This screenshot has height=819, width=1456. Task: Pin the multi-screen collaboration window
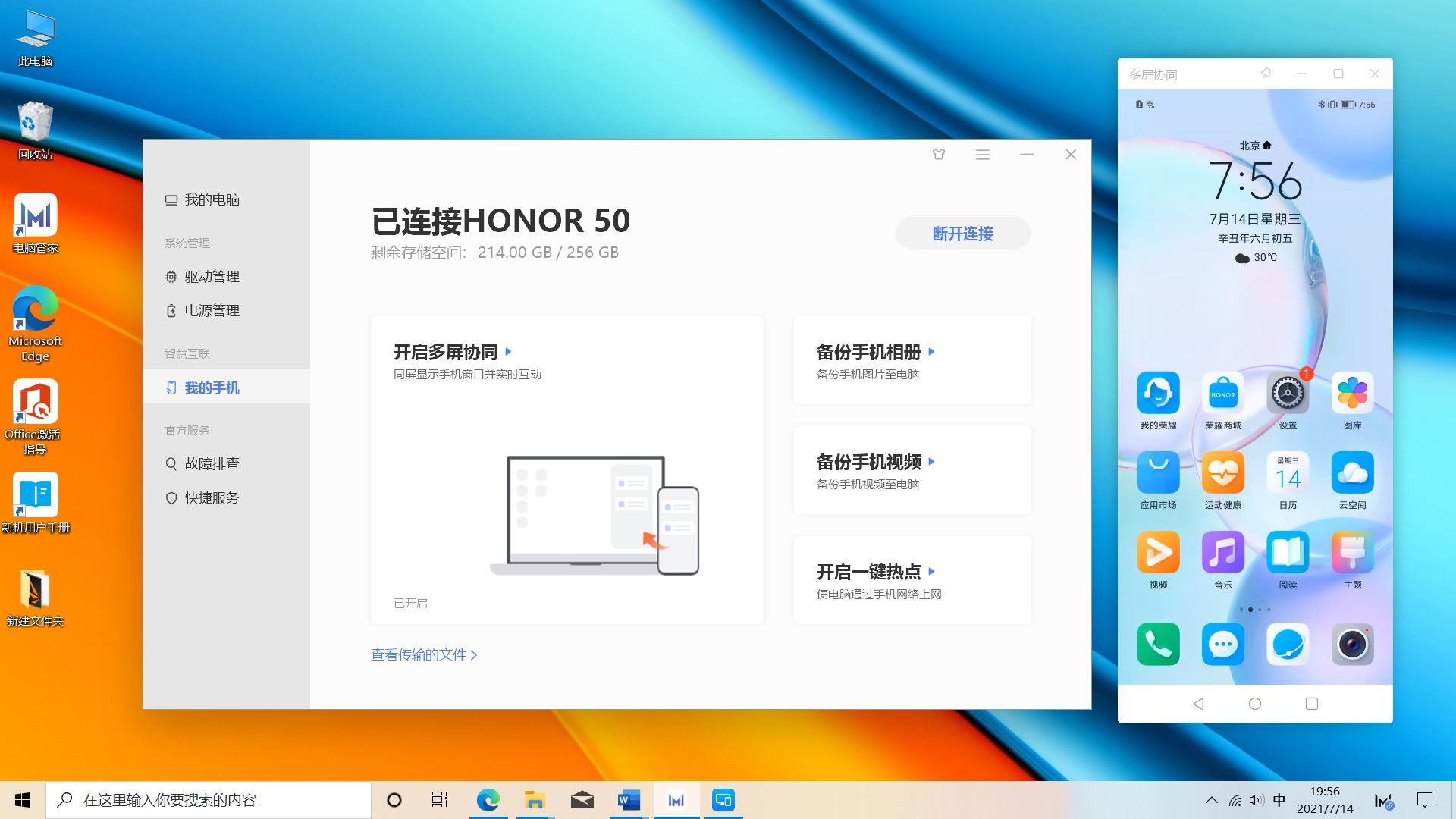tap(1266, 74)
